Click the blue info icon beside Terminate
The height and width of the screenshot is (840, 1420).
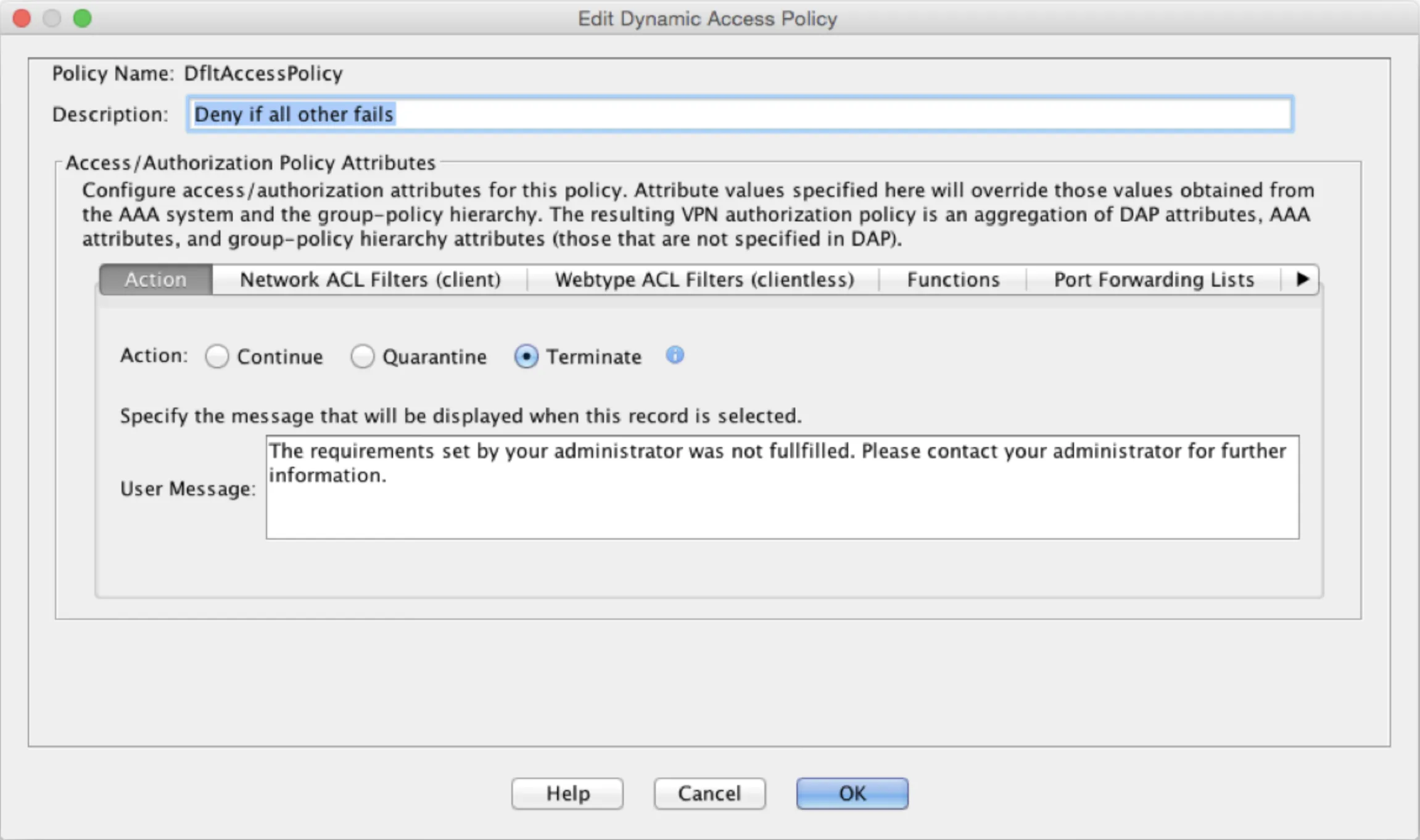pyautogui.click(x=675, y=355)
